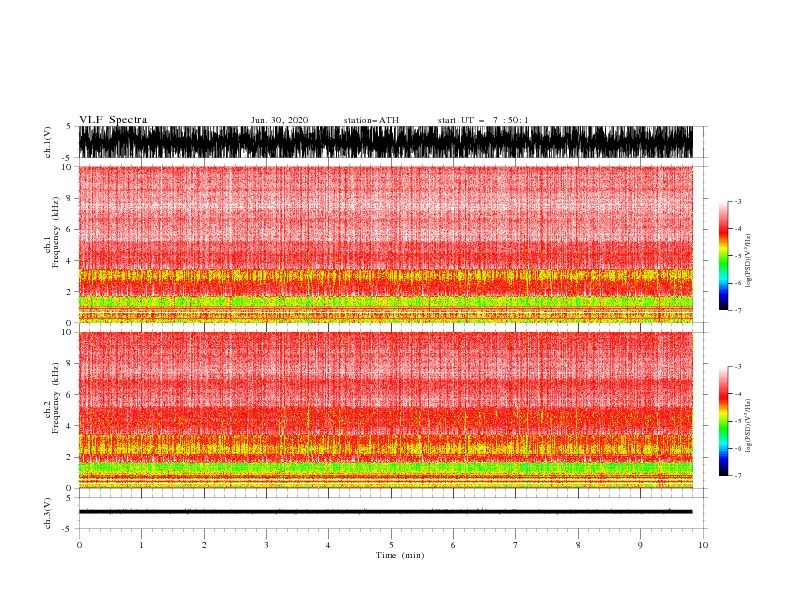Image resolution: width=792 pixels, height=612 pixels.
Task: Click the 'start UT = 7 : 50: 1' text
Action: [483, 120]
